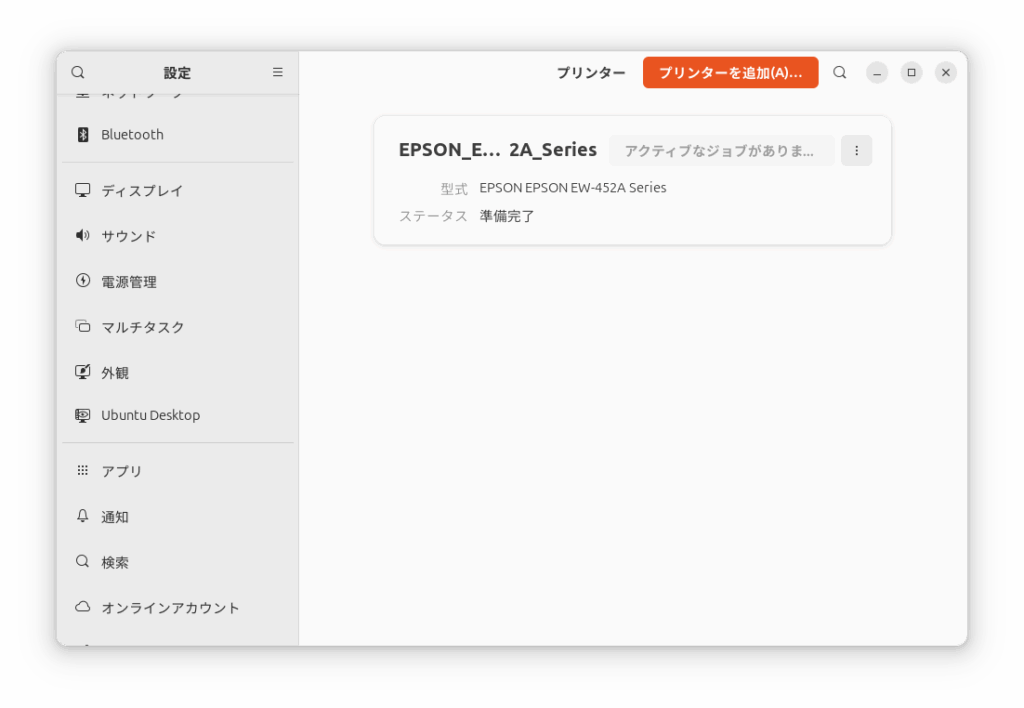This screenshot has height=708, width=1024.
Task: Click the 準備完了 status text
Action: pyautogui.click(x=507, y=216)
